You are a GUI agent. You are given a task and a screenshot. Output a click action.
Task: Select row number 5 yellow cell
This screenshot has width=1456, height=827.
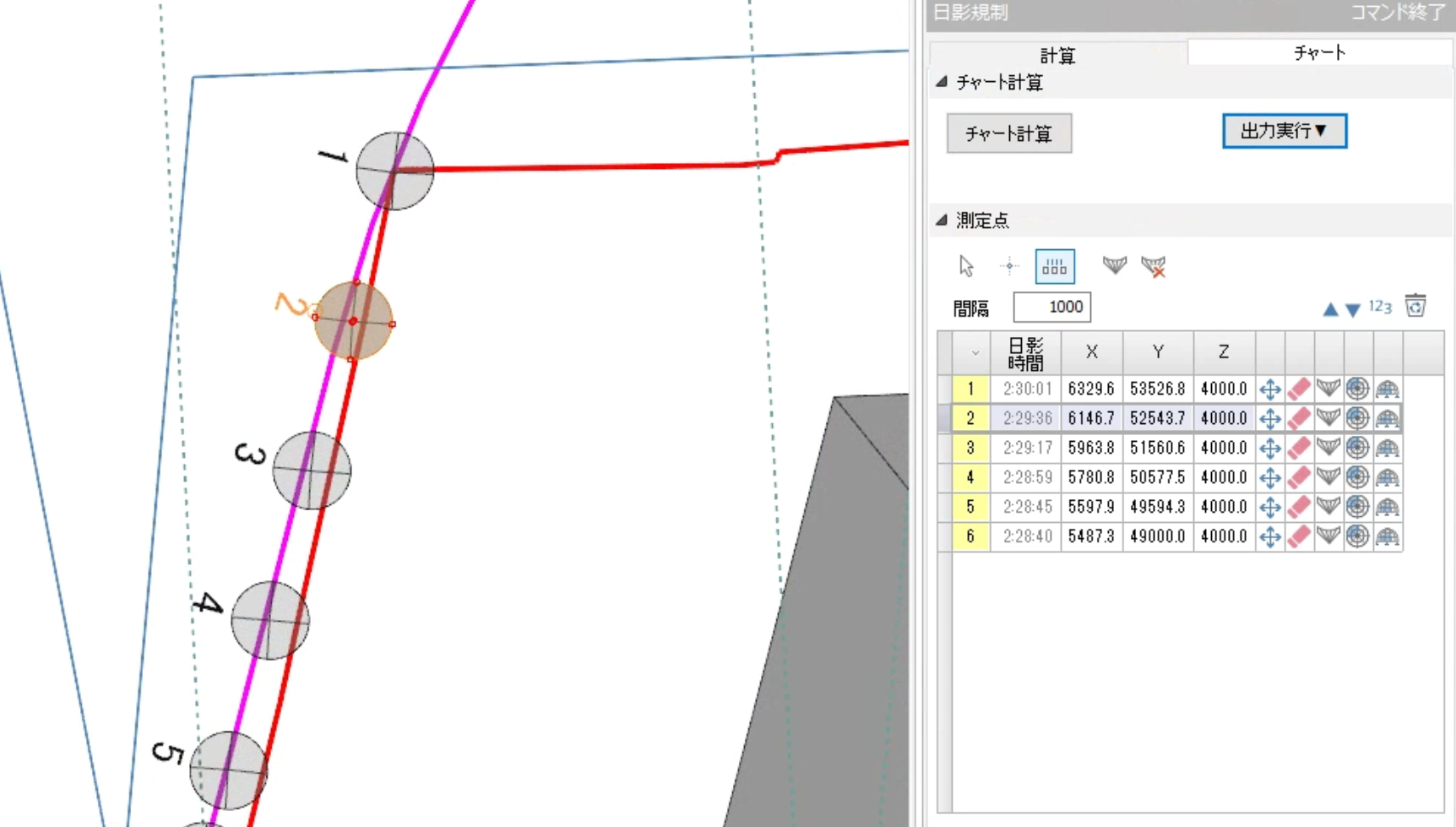click(x=970, y=508)
